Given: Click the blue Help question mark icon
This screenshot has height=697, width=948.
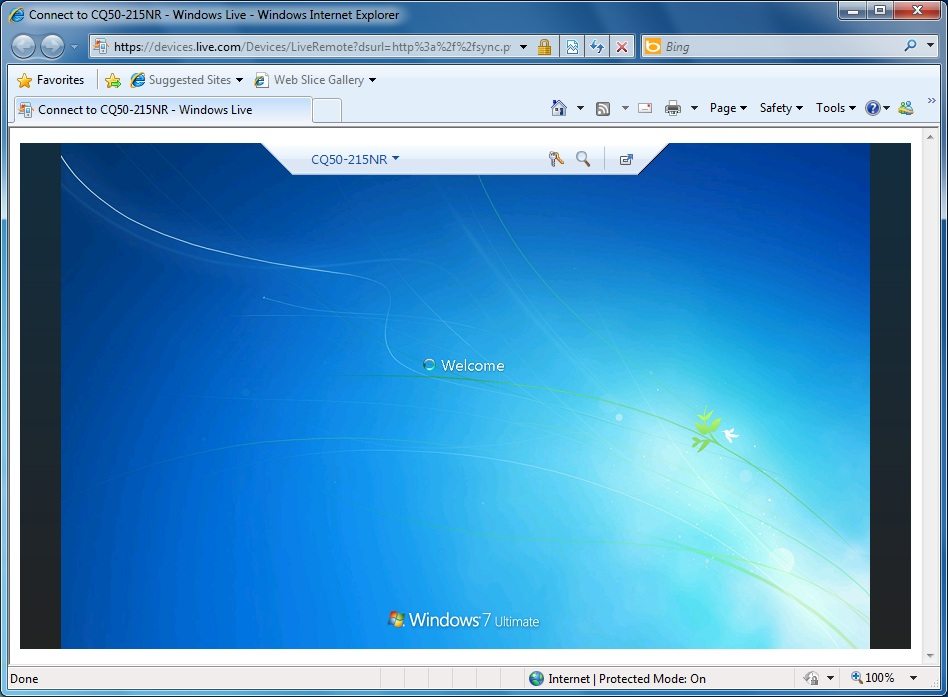Looking at the screenshot, I should 872,108.
